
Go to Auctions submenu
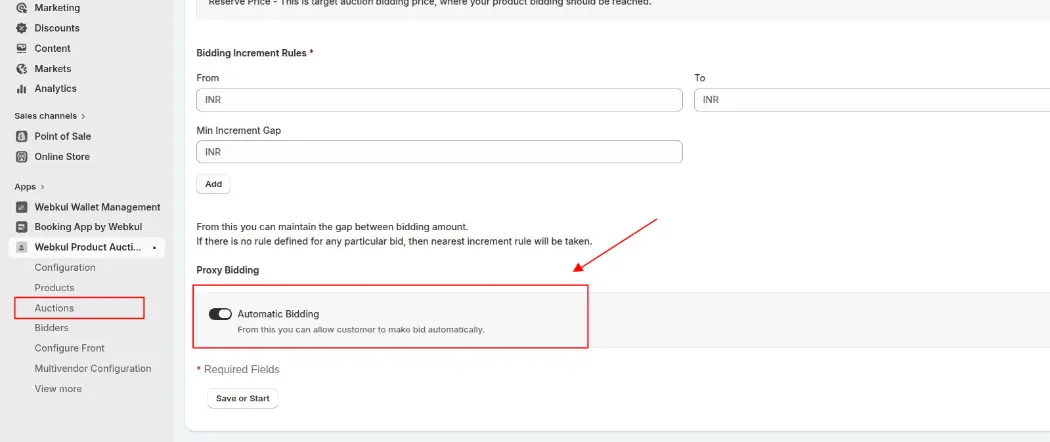click(x=54, y=308)
